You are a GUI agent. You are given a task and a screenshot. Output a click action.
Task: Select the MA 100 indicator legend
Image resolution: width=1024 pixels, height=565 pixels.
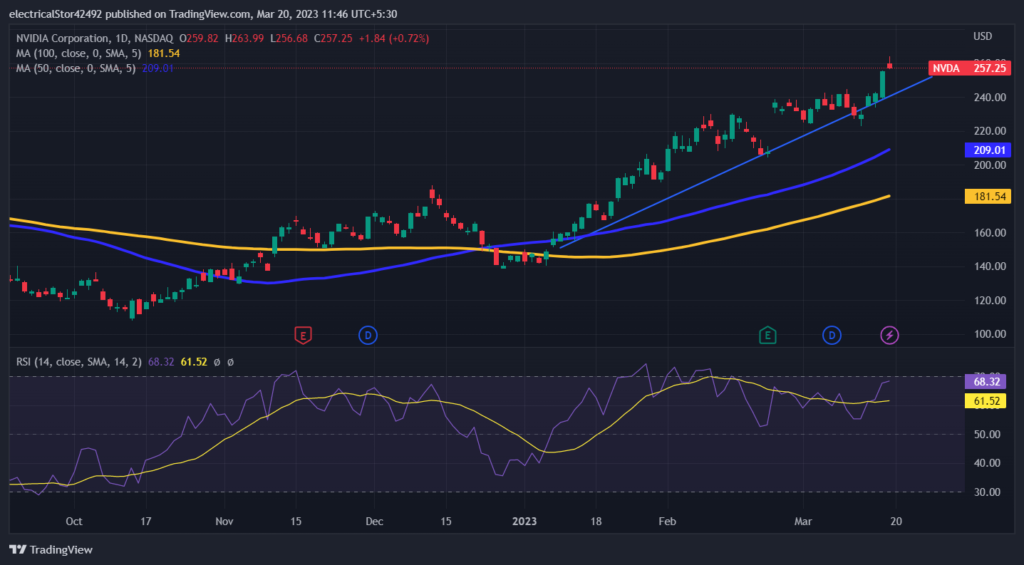(98, 54)
